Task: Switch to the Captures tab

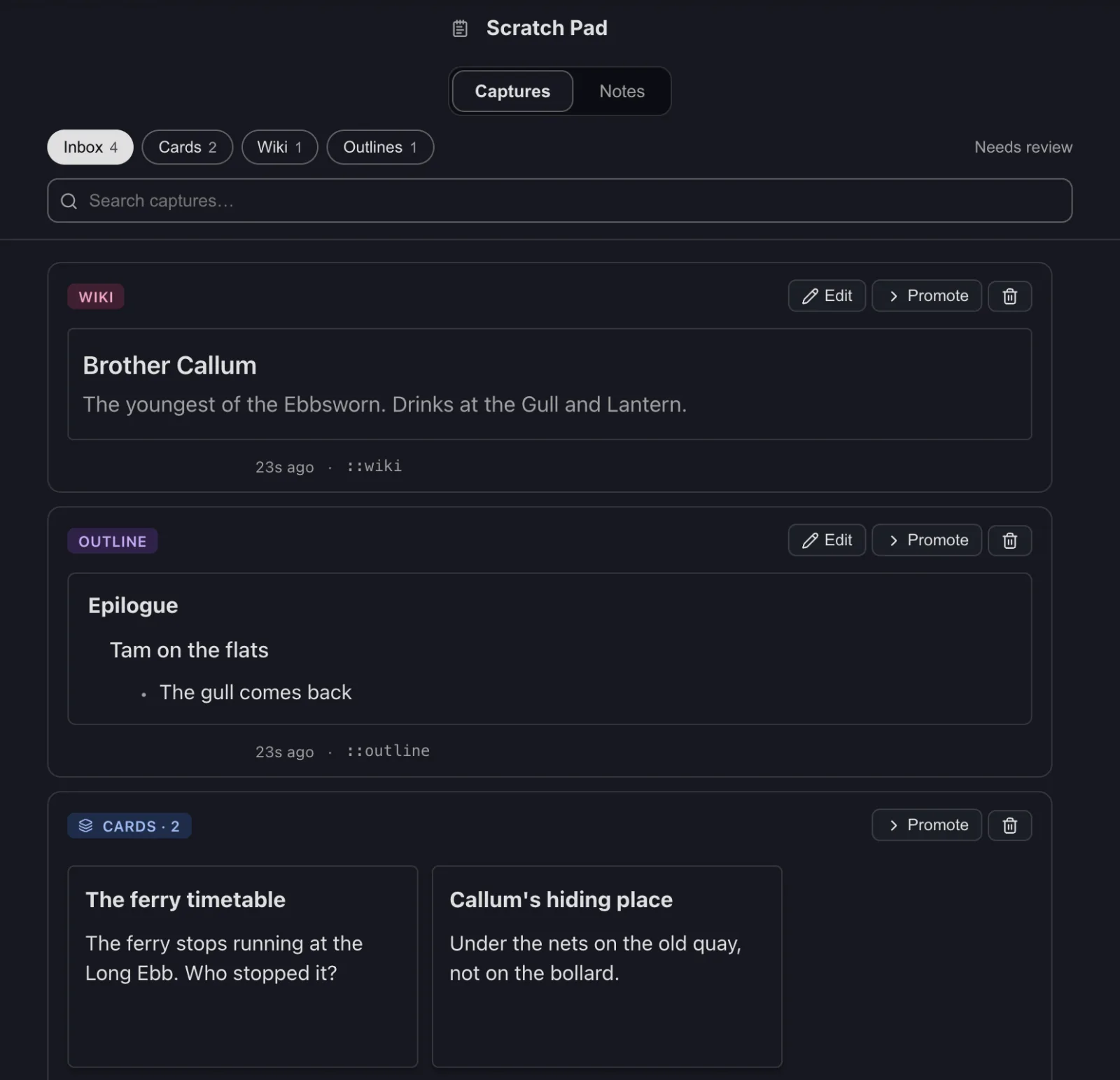Action: point(512,91)
